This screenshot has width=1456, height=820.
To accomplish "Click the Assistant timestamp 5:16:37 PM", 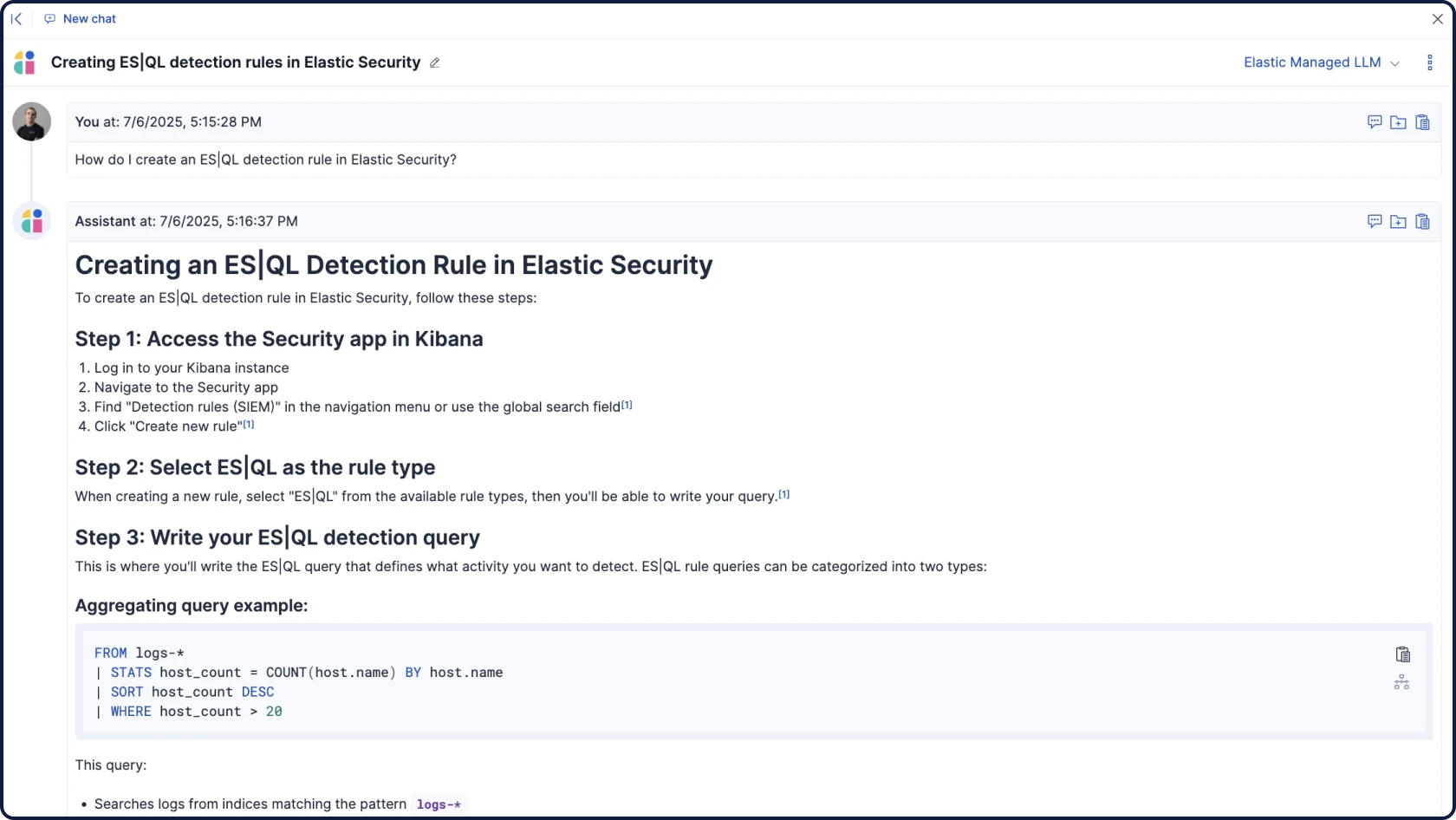I will (229, 221).
